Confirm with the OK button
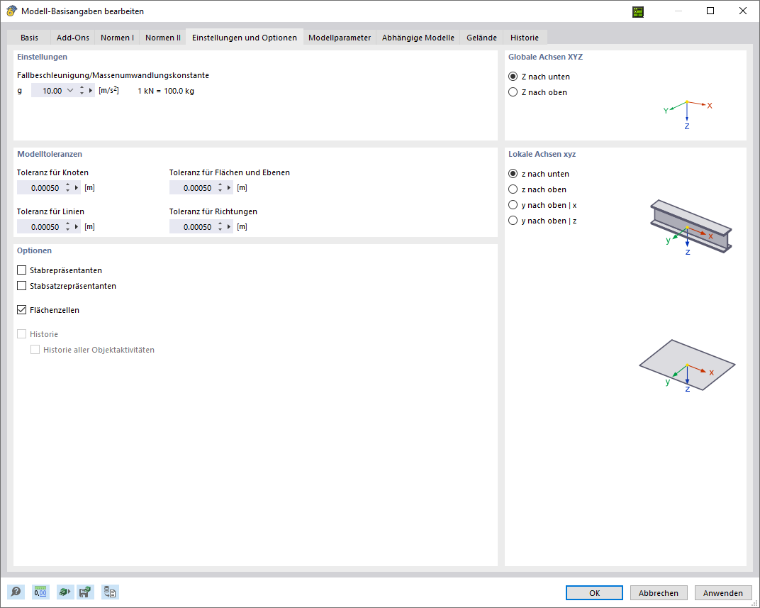The height and width of the screenshot is (608, 760). [x=594, y=592]
